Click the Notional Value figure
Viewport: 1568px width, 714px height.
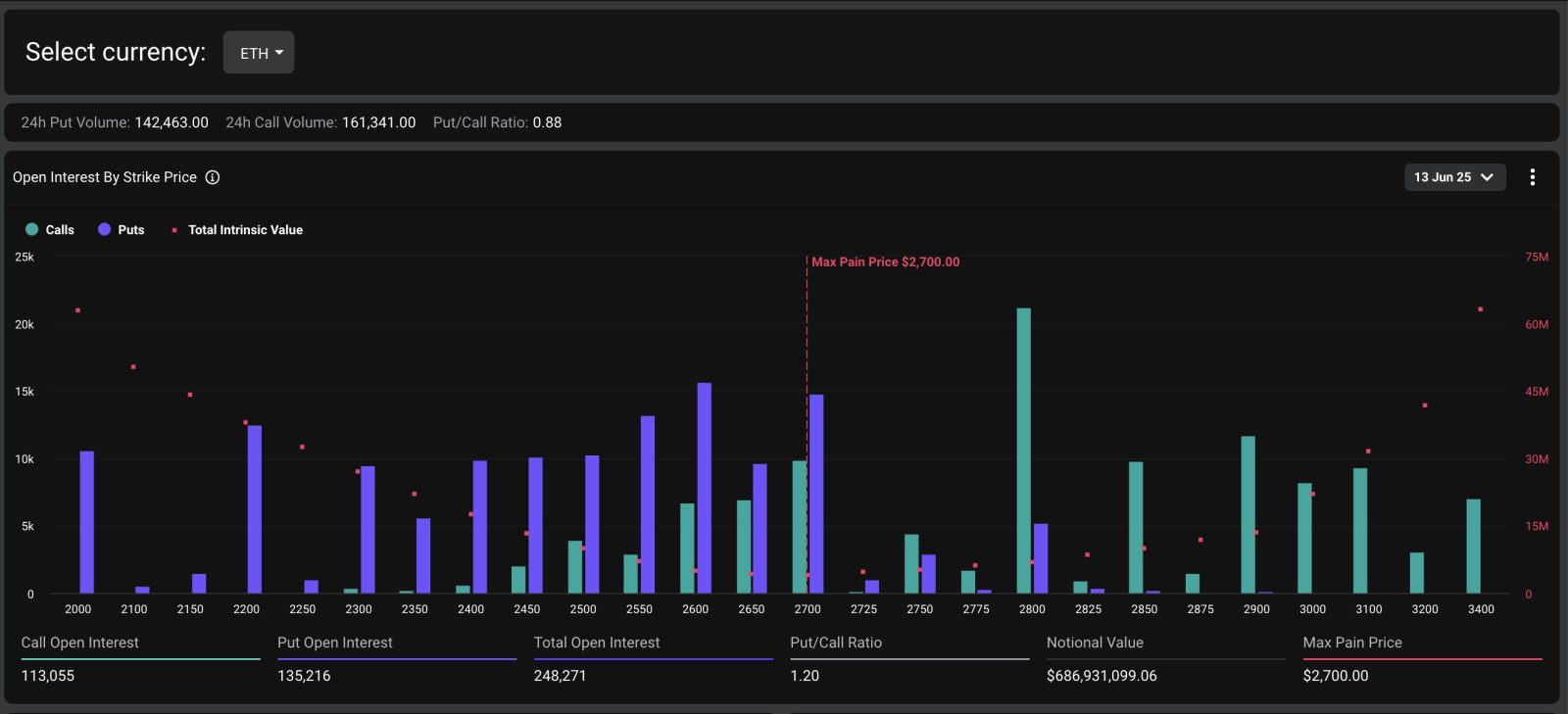click(x=1102, y=676)
